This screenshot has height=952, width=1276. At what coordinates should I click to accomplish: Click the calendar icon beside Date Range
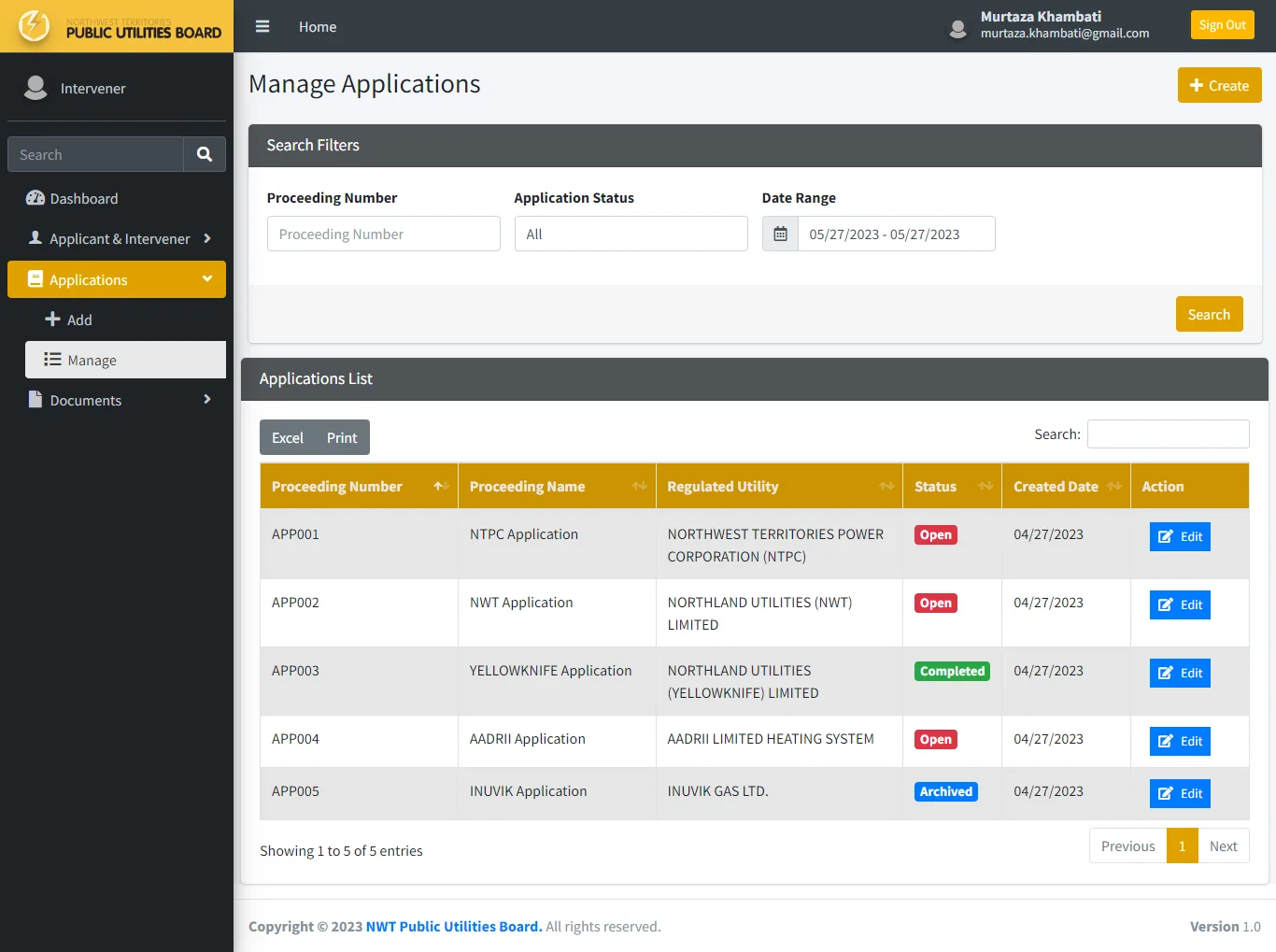pyautogui.click(x=780, y=234)
